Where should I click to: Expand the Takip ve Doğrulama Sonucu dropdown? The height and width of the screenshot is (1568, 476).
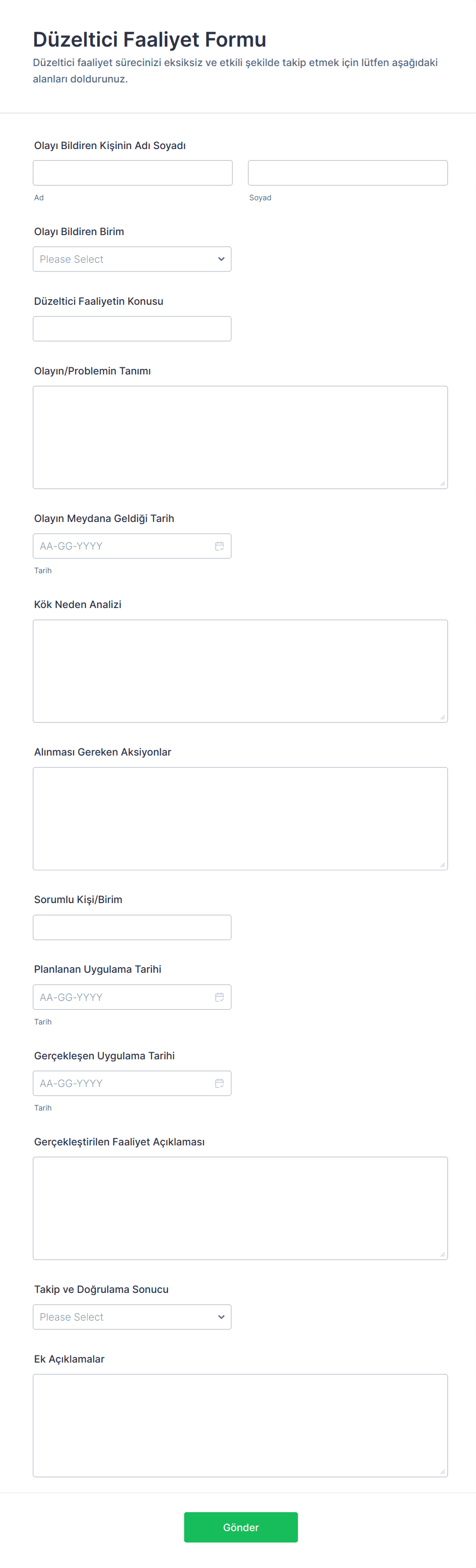pyautogui.click(x=132, y=1316)
